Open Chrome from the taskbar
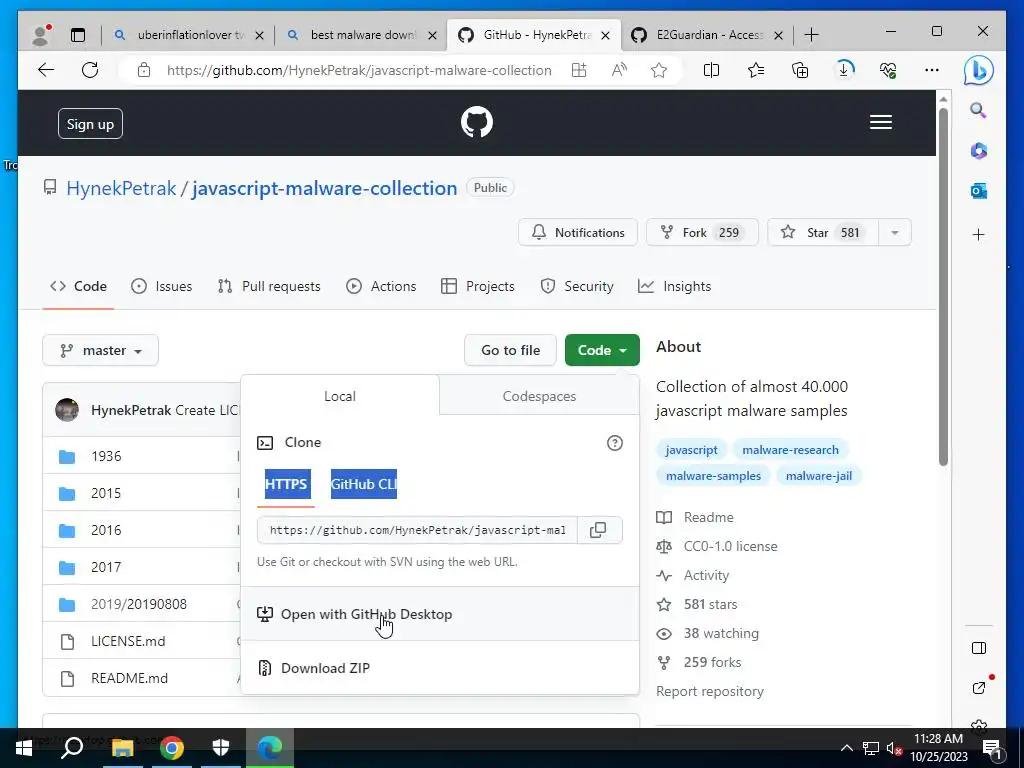The height and width of the screenshot is (768, 1024). [x=172, y=748]
